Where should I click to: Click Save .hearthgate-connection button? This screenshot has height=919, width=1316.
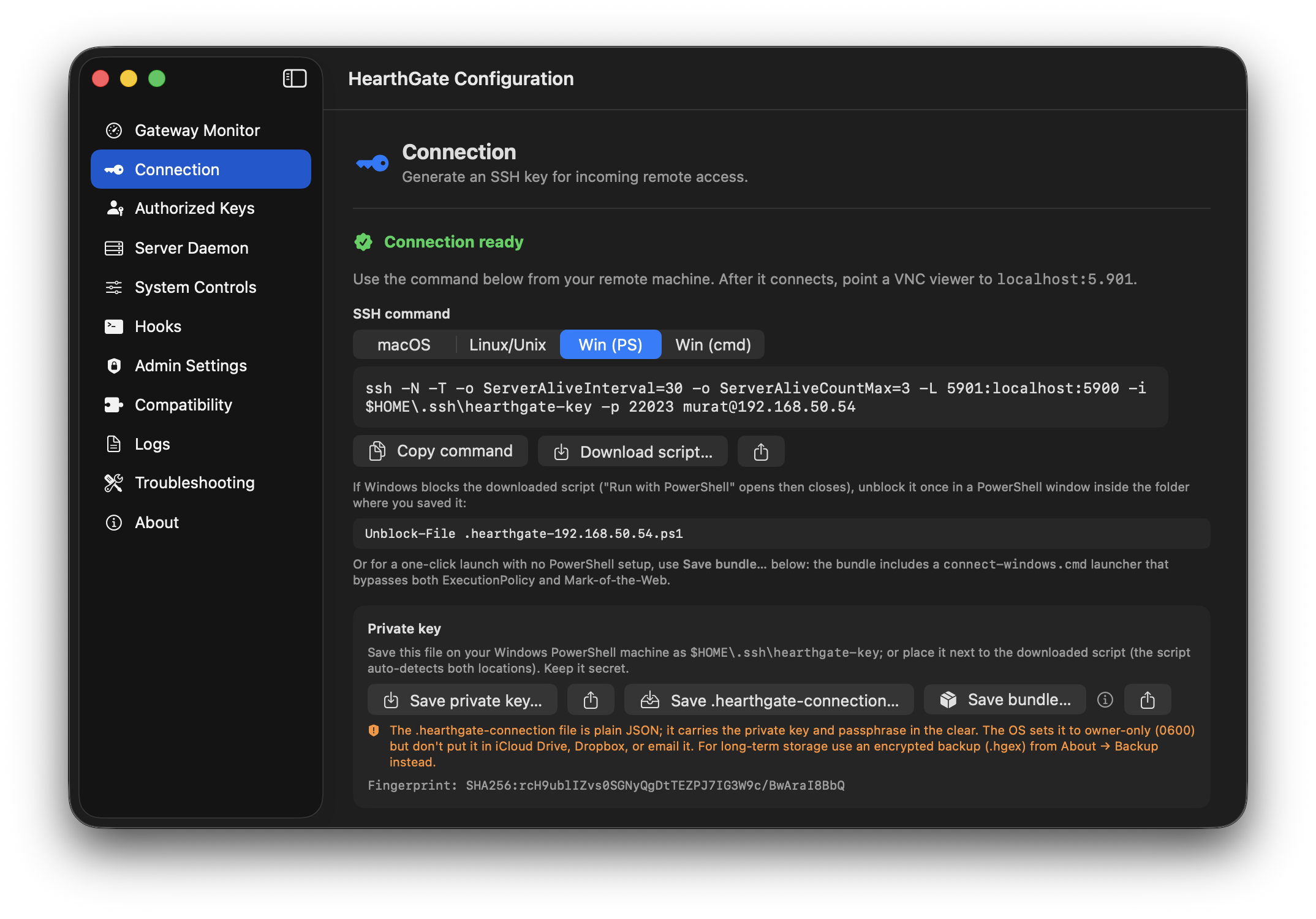pyautogui.click(x=769, y=700)
